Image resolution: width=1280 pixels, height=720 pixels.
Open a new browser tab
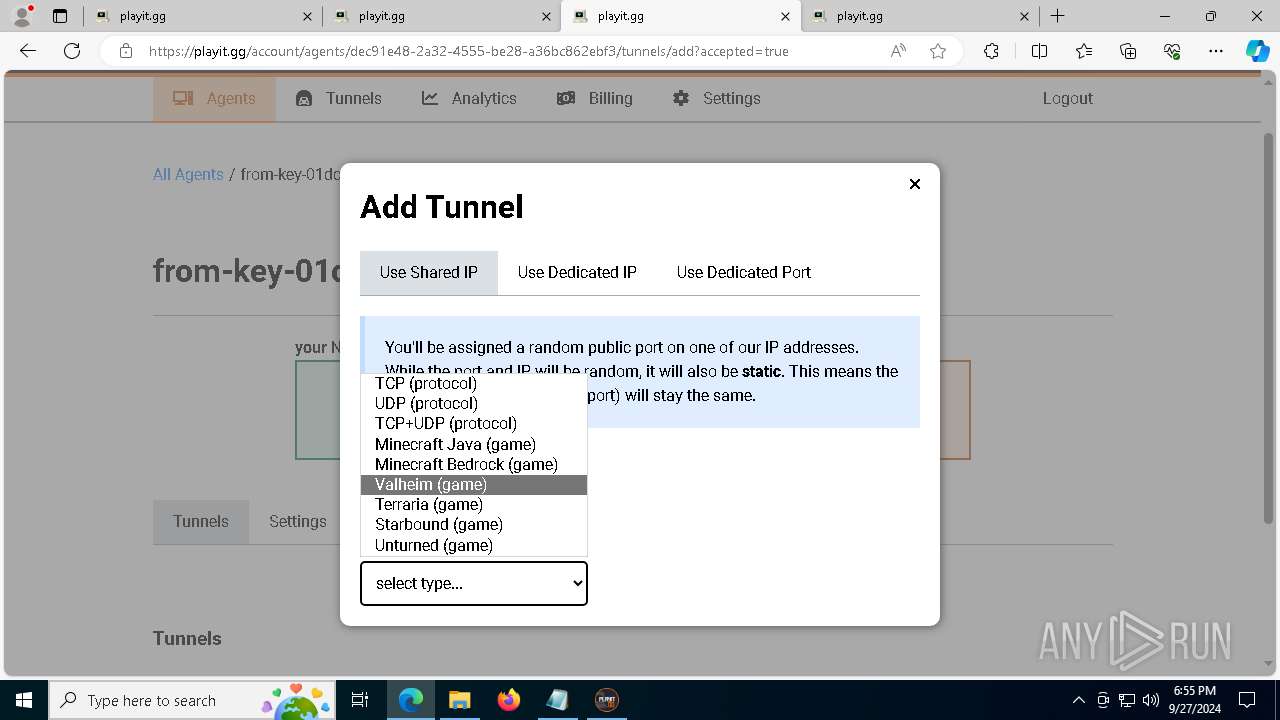[1057, 16]
